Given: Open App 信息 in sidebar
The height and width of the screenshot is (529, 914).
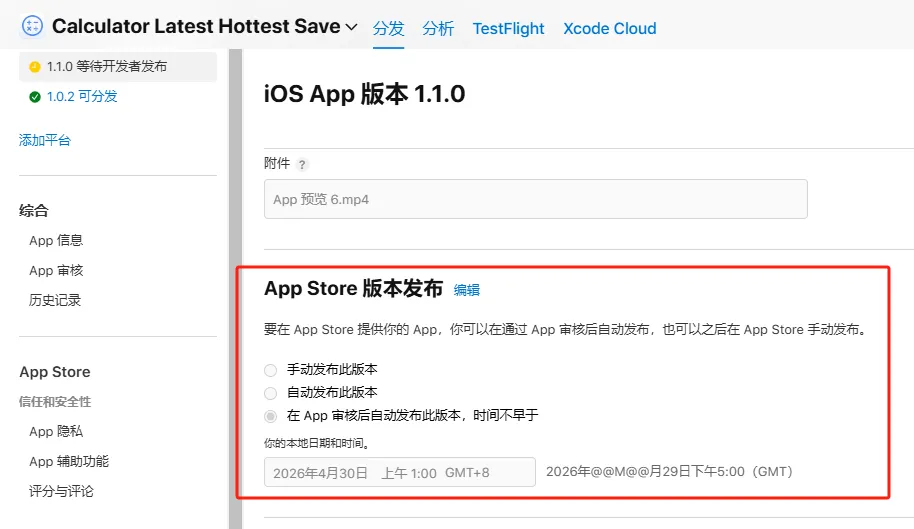Looking at the screenshot, I should (x=56, y=240).
